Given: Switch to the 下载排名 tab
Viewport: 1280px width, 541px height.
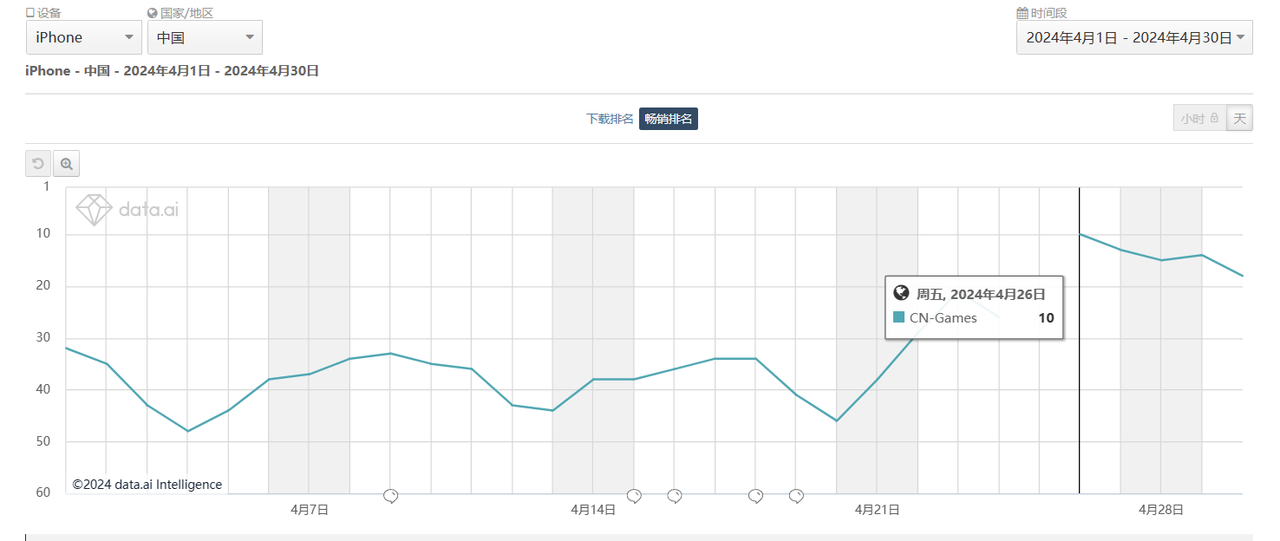Looking at the screenshot, I should 610,119.
